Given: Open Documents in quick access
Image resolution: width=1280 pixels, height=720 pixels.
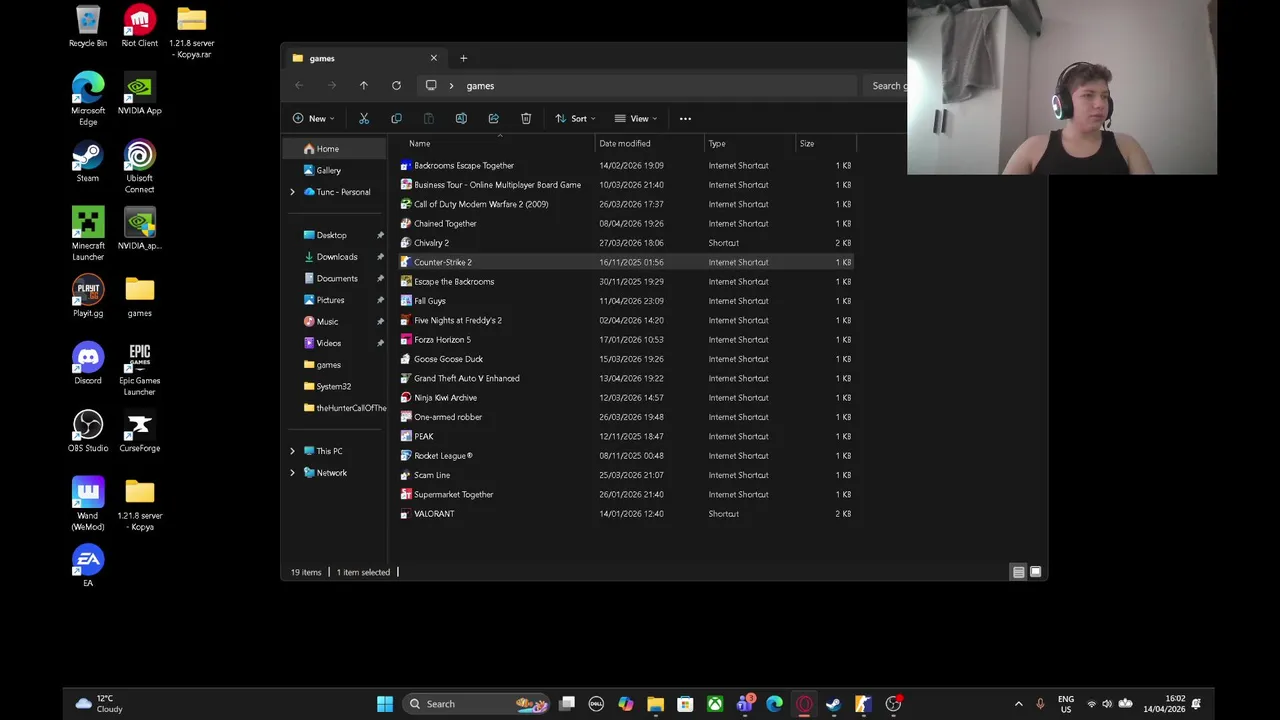Looking at the screenshot, I should 336,278.
